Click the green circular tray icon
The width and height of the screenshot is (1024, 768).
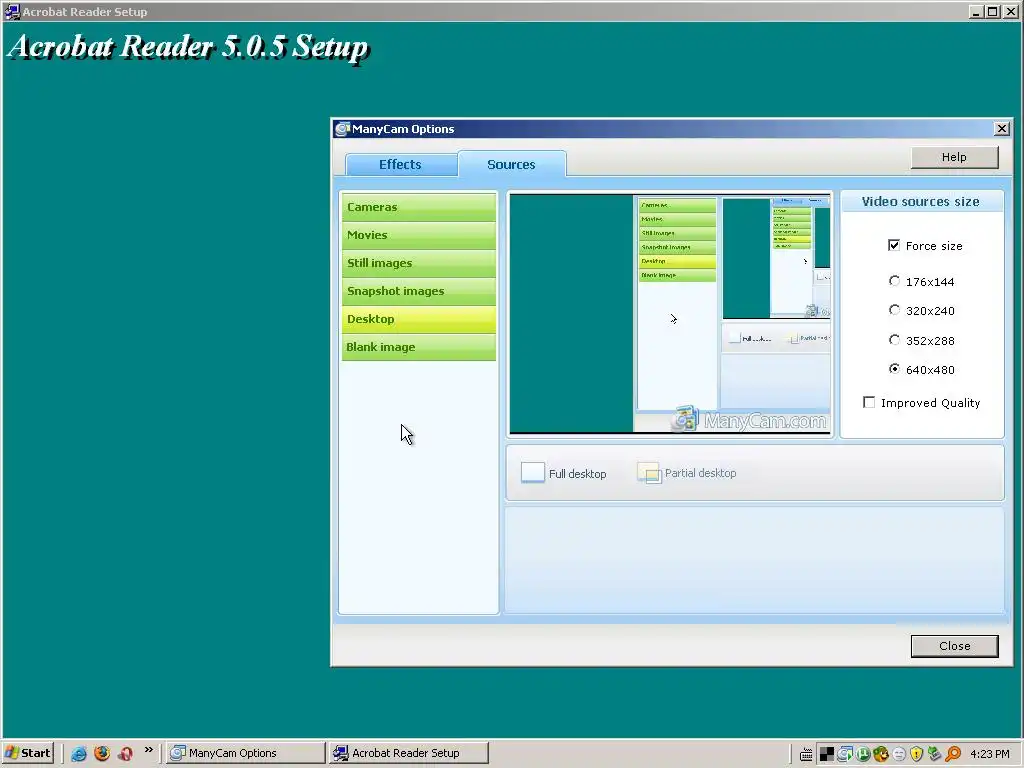click(863, 754)
